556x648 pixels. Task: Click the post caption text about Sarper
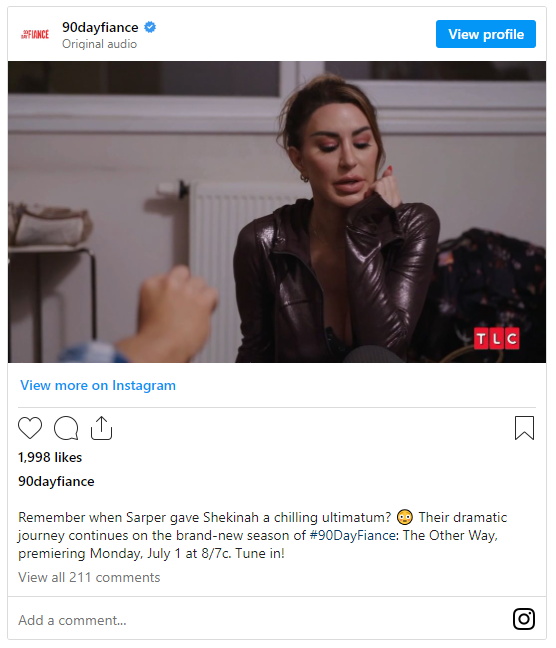262,535
